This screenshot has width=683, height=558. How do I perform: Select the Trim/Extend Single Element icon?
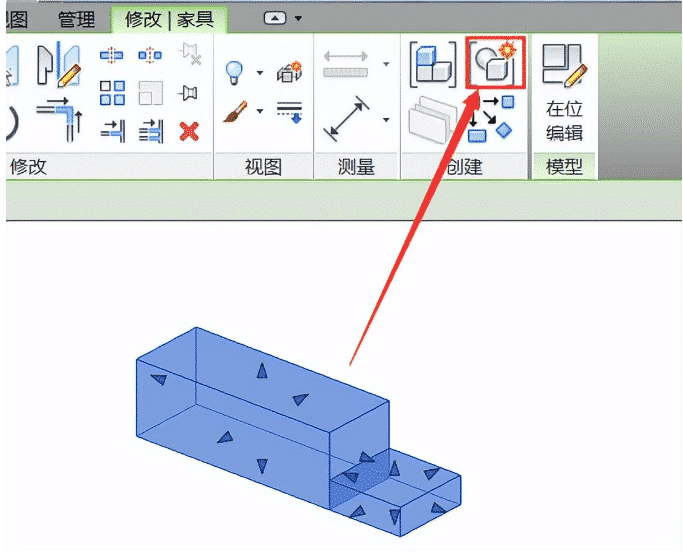coord(113,131)
